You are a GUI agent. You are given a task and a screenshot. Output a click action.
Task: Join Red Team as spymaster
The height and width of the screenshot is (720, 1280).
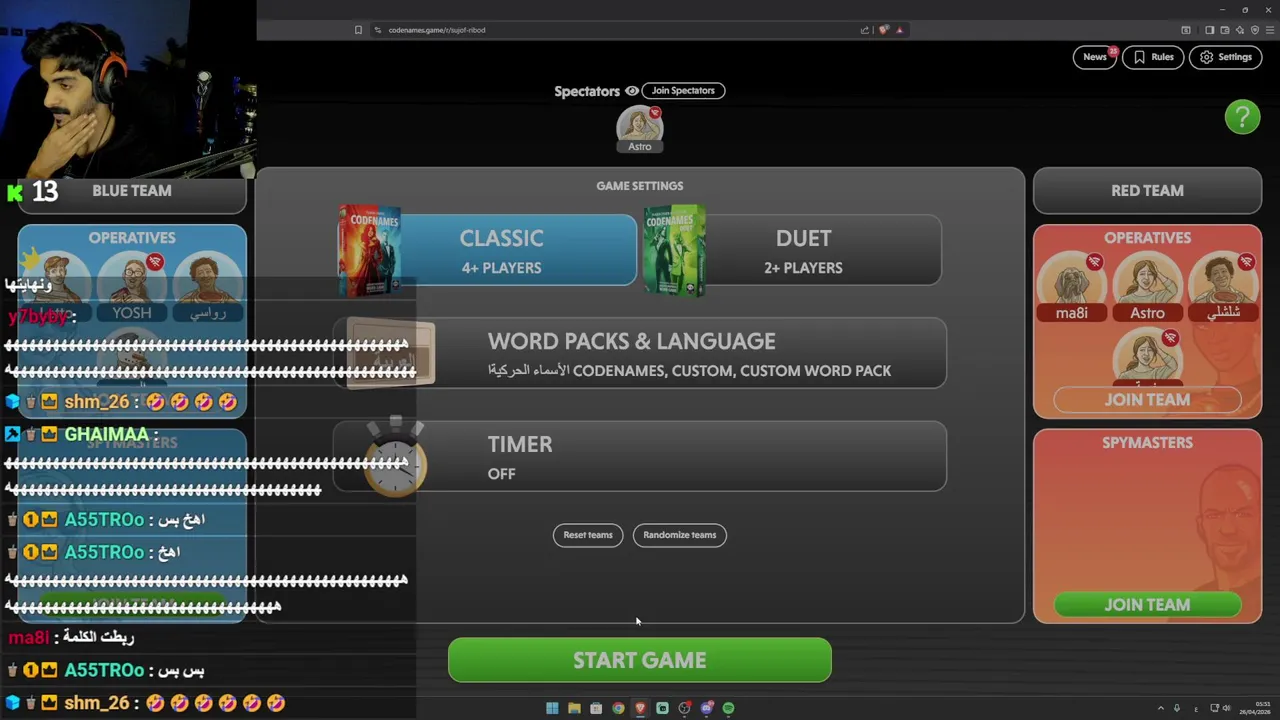tap(1147, 605)
